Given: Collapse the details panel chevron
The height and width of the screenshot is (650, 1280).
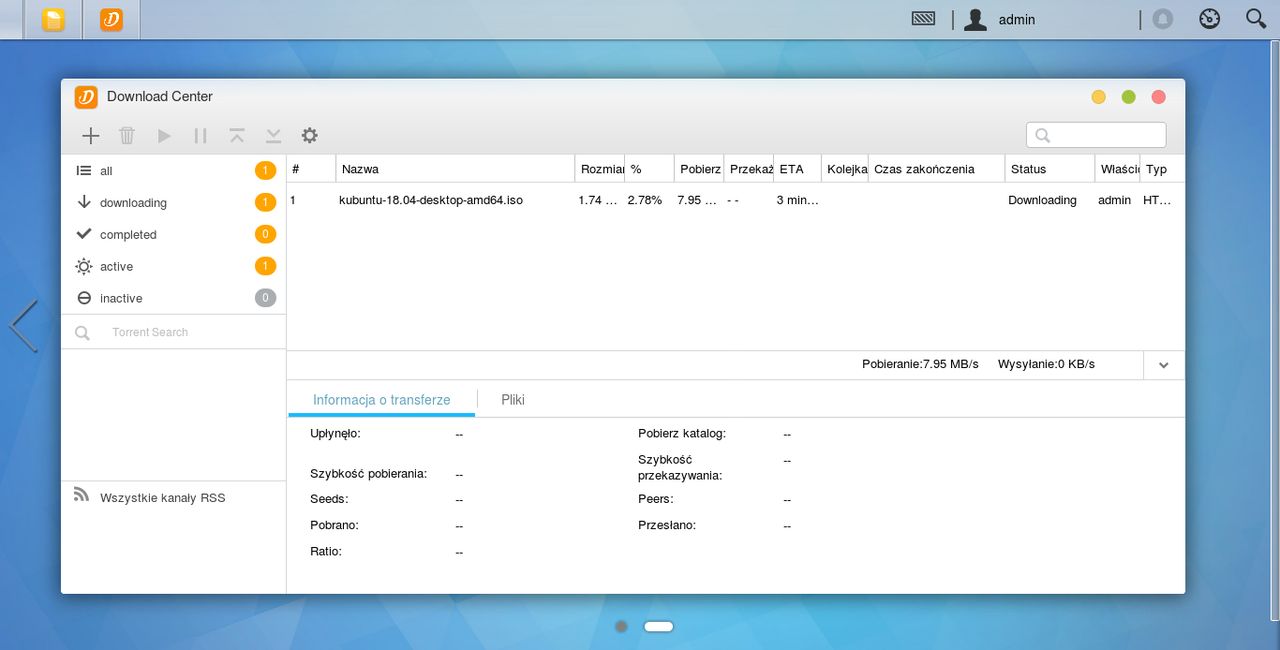Looking at the screenshot, I should 1164,365.
